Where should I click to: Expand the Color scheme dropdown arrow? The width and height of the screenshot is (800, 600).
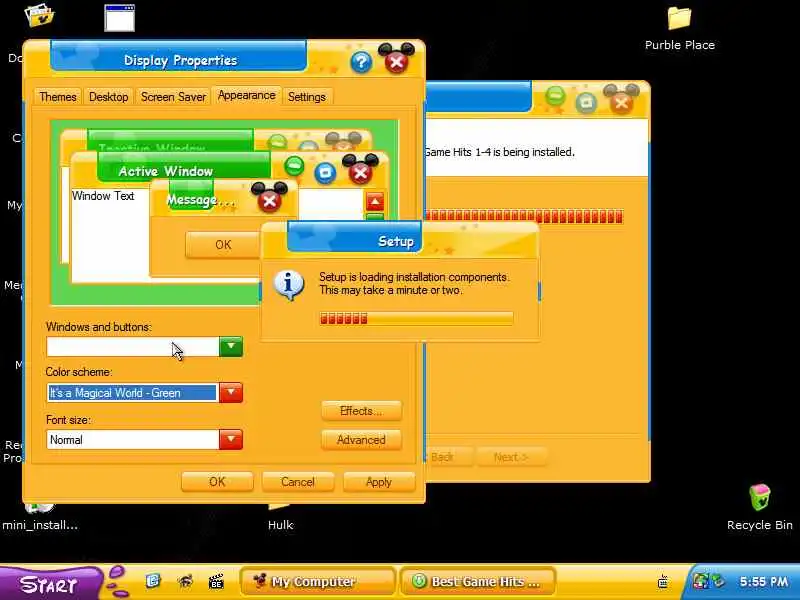pyautogui.click(x=231, y=392)
